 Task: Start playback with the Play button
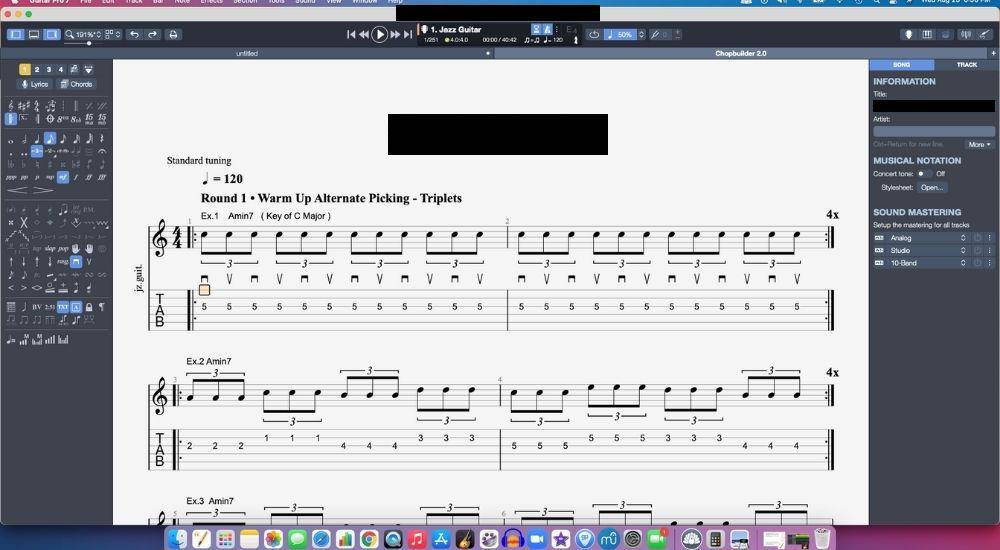click(379, 34)
